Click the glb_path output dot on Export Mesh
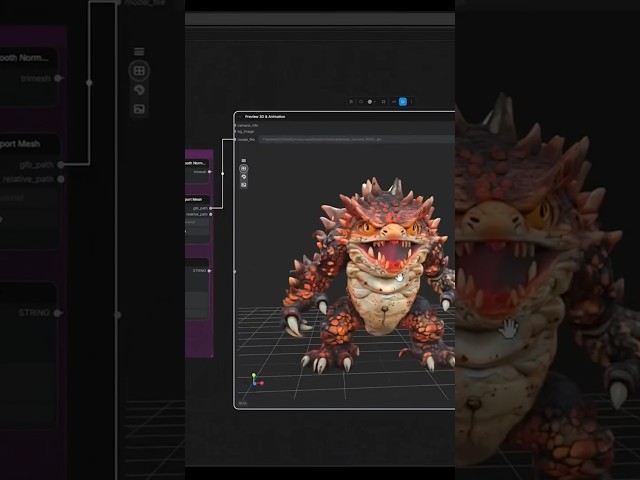 pyautogui.click(x=211, y=208)
